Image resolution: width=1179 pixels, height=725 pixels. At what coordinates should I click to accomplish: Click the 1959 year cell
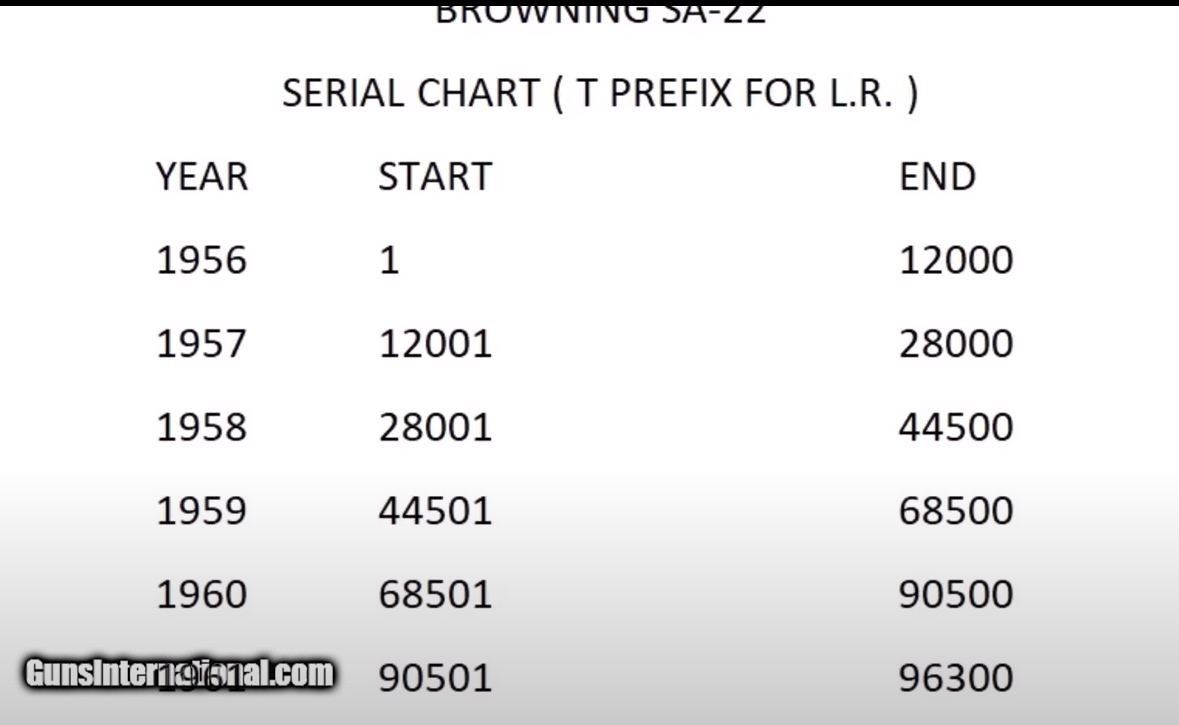[x=201, y=511]
